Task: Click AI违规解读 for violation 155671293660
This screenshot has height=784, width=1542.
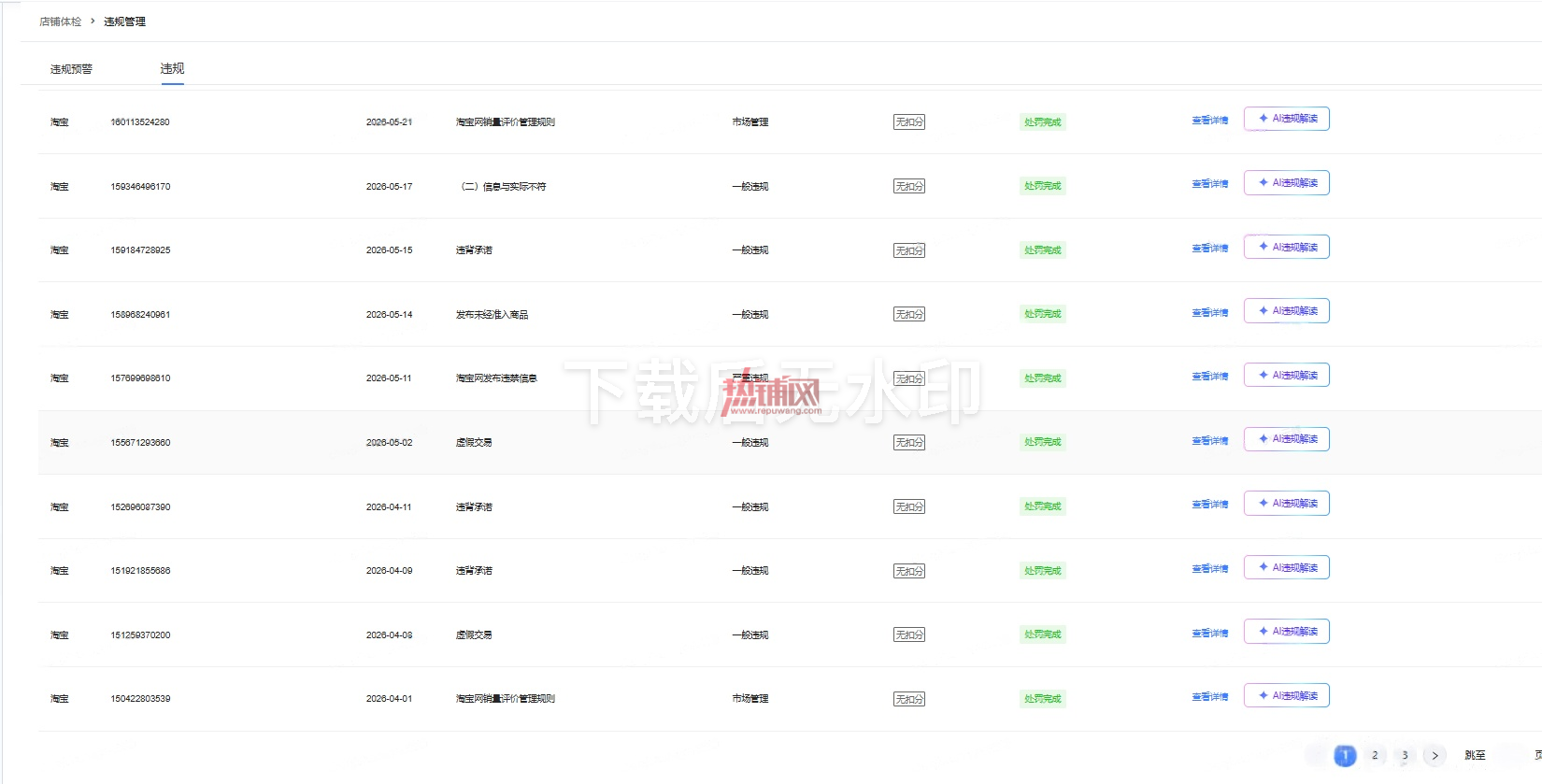Action: click(1286, 439)
